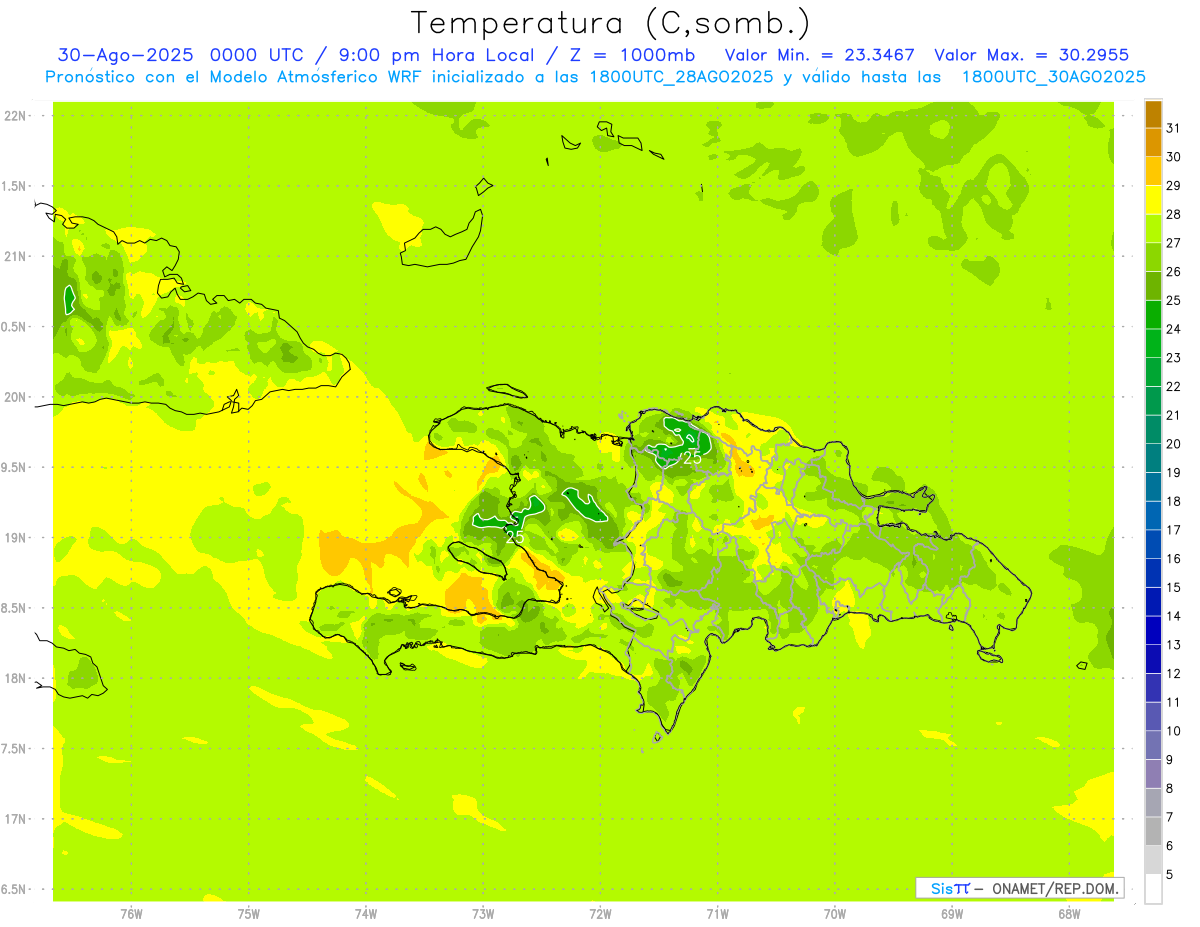This screenshot has width=1200, height=927.
Task: Select the blue colorbar swatch between 15 and 16
Action: click(1153, 573)
